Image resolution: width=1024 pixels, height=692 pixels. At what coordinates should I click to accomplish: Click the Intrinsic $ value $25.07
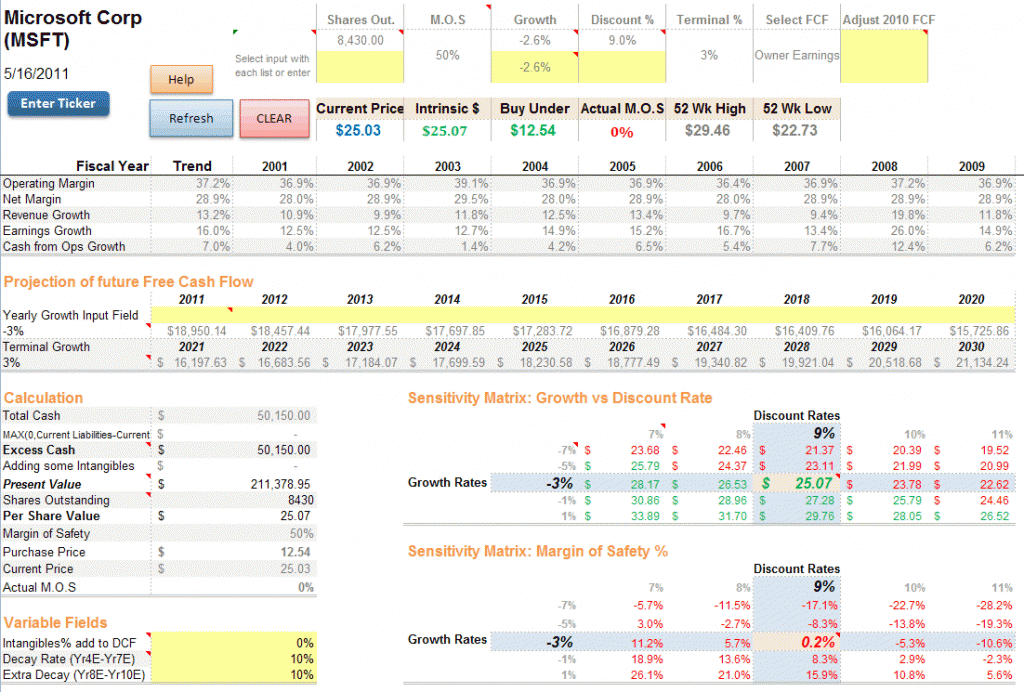click(x=444, y=131)
